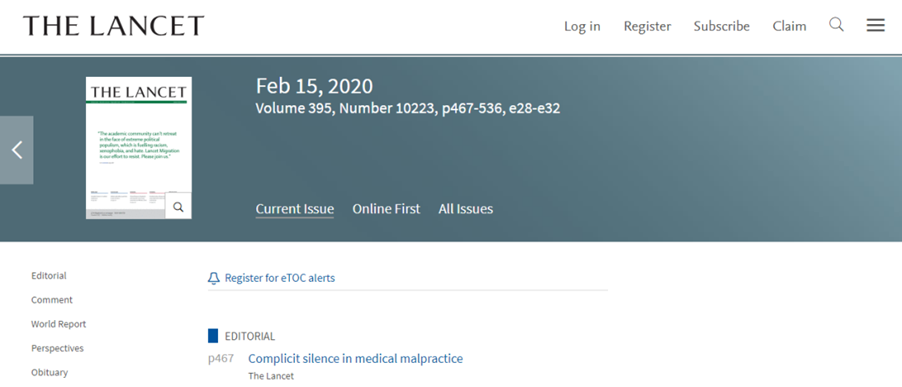Click the Register link in header
The height and width of the screenshot is (387, 902).
647,26
